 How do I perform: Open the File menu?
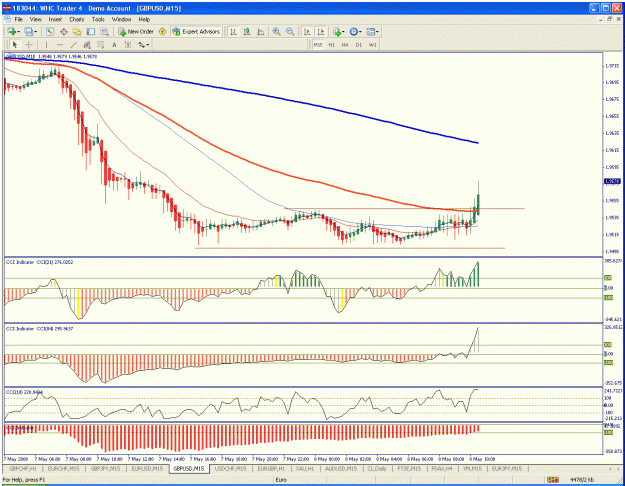point(19,19)
